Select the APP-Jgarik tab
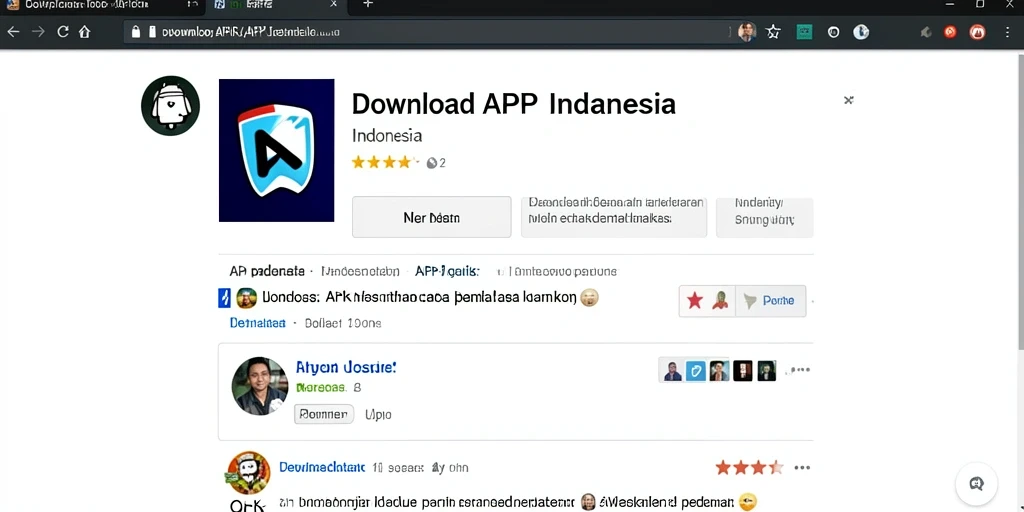 click(447, 271)
